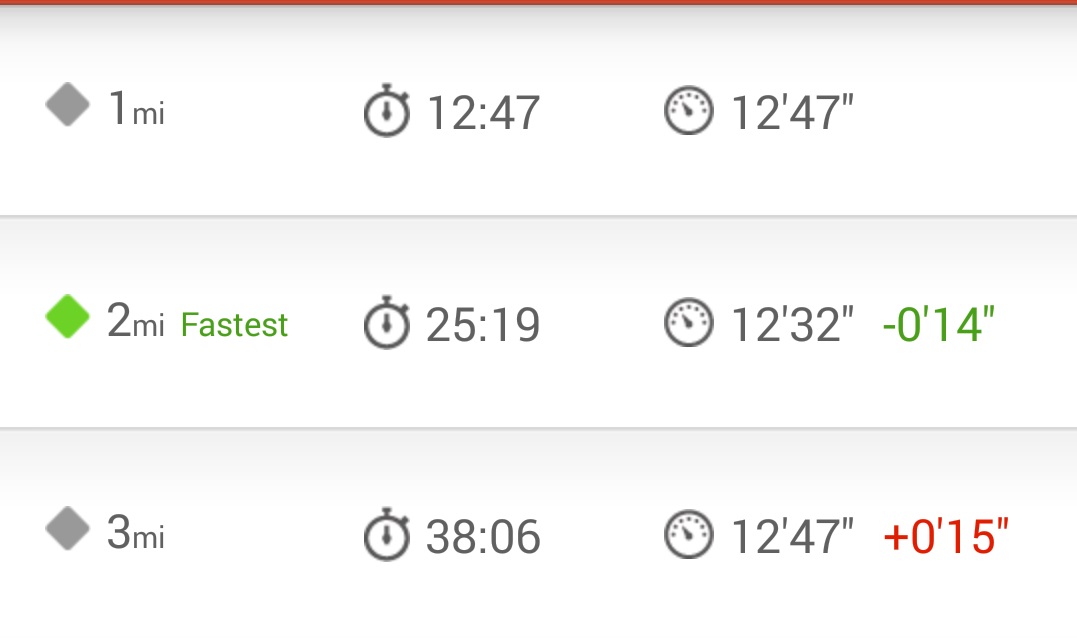Tap the stopwatch icon beside 25:19
This screenshot has width=1077, height=638.
(x=386, y=324)
